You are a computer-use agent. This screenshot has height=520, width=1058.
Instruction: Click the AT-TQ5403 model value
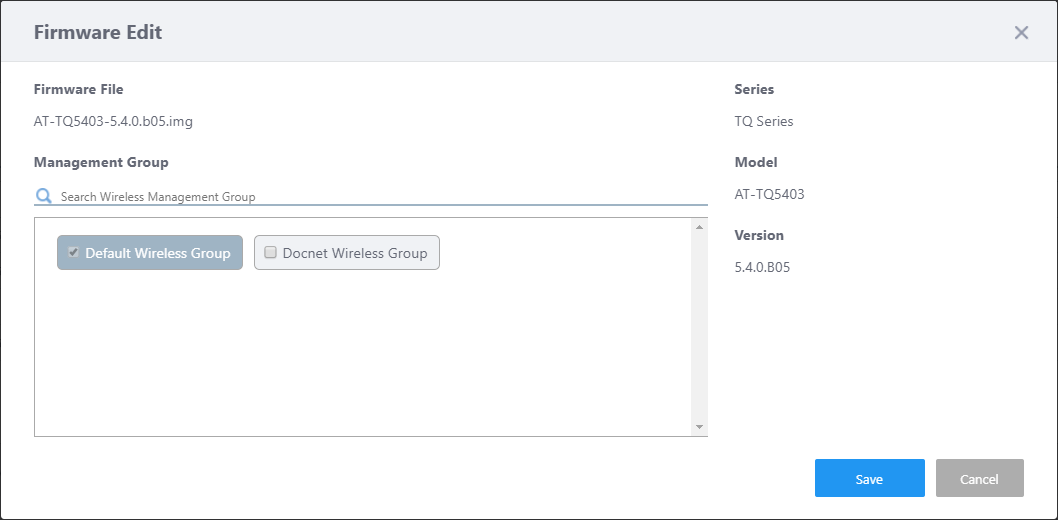pyautogui.click(x=769, y=195)
